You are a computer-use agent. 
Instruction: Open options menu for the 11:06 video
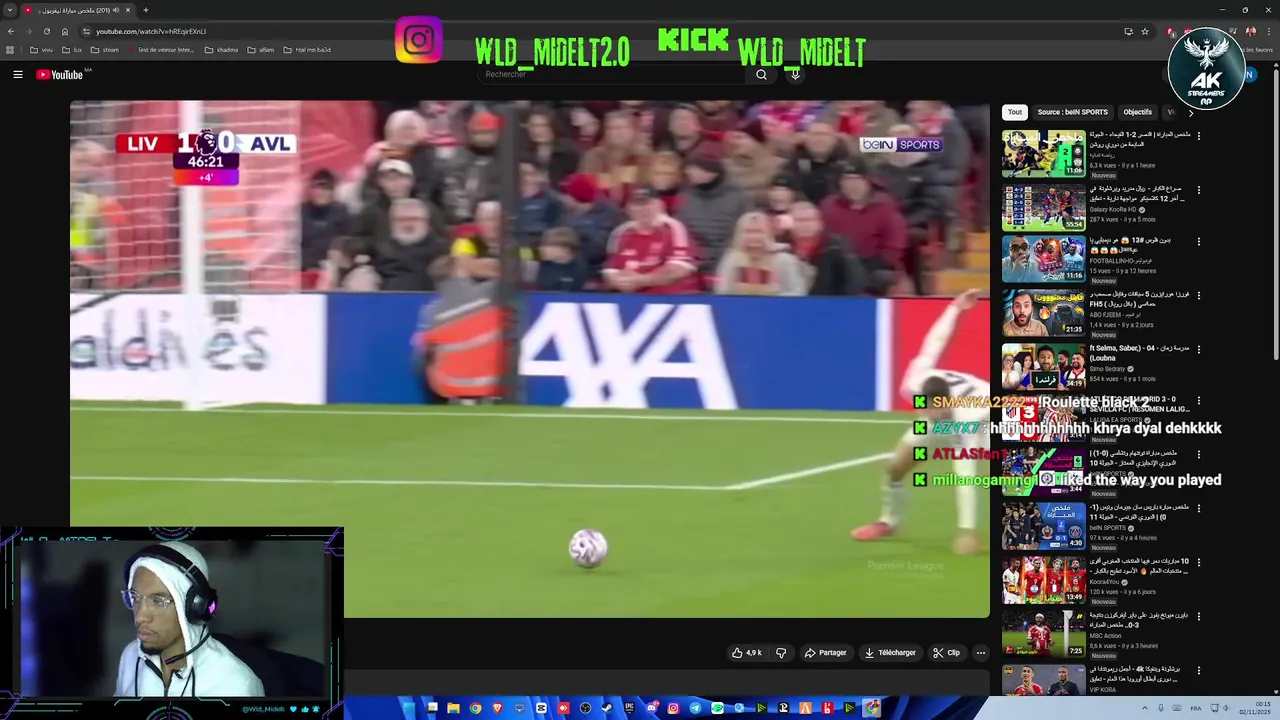[1199, 135]
